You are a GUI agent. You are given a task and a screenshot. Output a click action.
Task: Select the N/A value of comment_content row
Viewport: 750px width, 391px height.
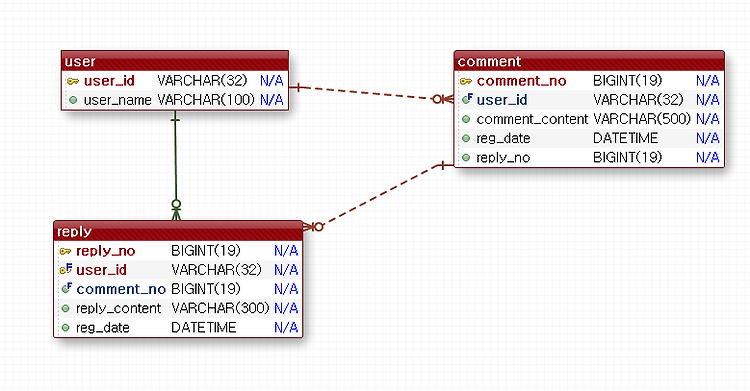[708, 119]
